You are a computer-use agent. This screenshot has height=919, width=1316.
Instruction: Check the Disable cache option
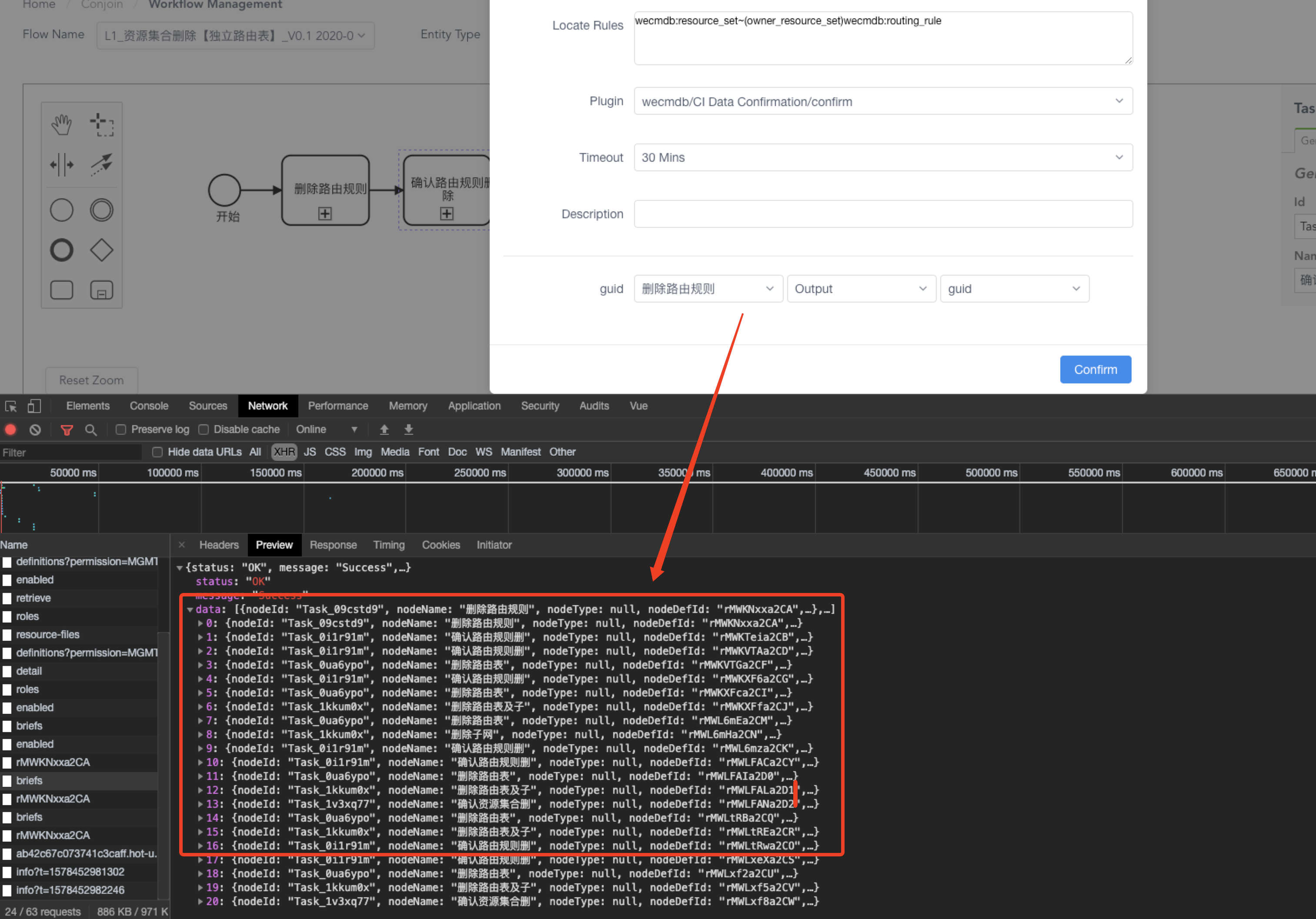pyautogui.click(x=204, y=429)
